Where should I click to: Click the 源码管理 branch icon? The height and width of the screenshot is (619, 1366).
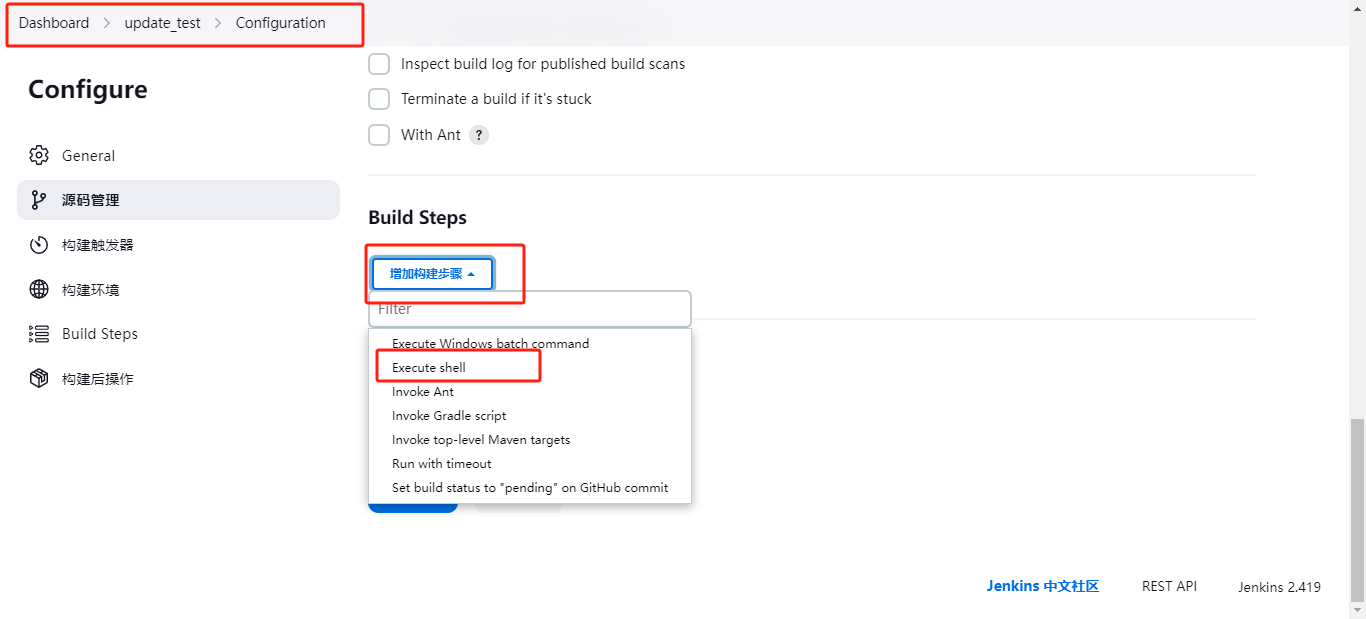point(39,200)
